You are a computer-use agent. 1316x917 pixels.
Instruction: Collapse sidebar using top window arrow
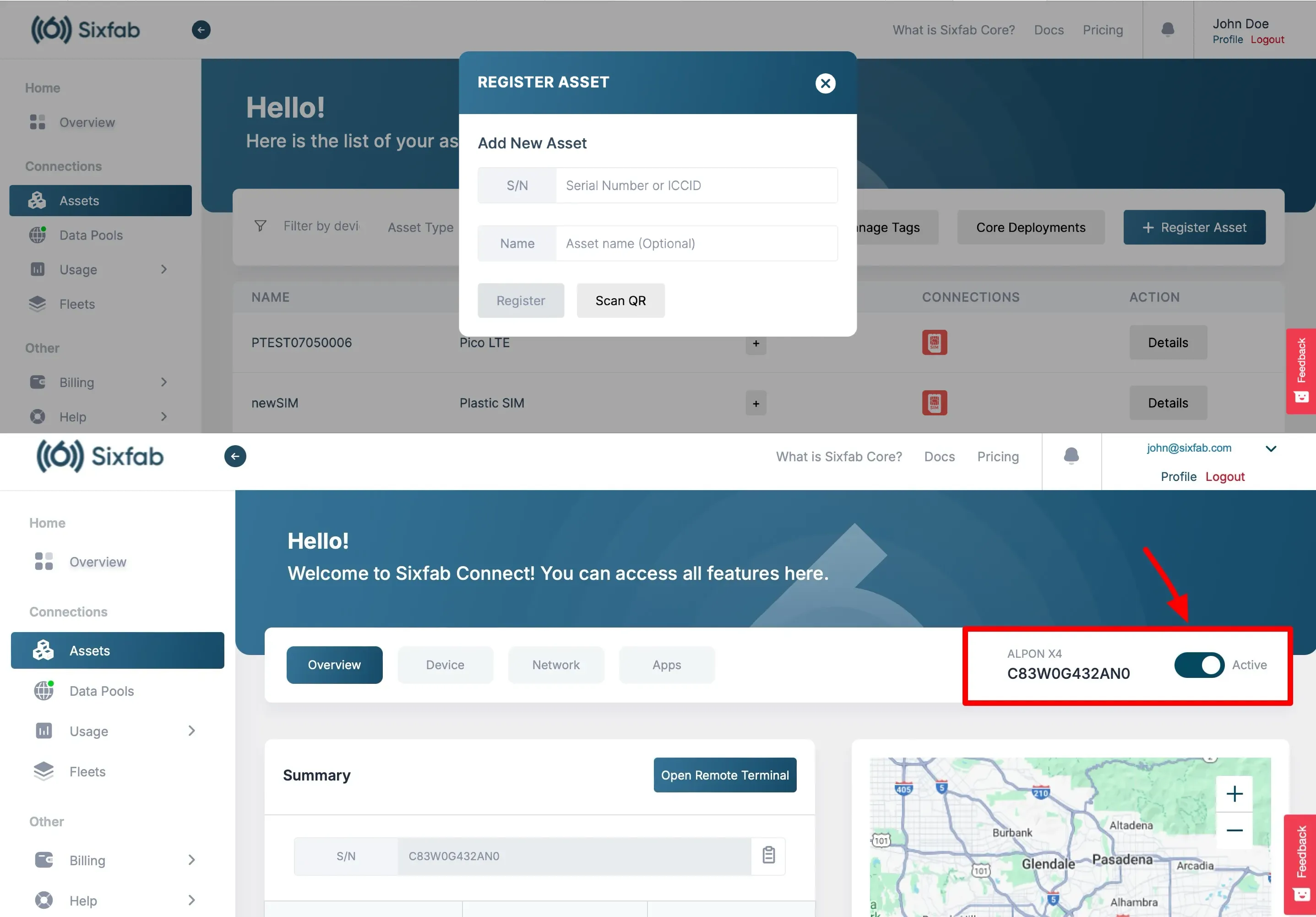click(201, 30)
